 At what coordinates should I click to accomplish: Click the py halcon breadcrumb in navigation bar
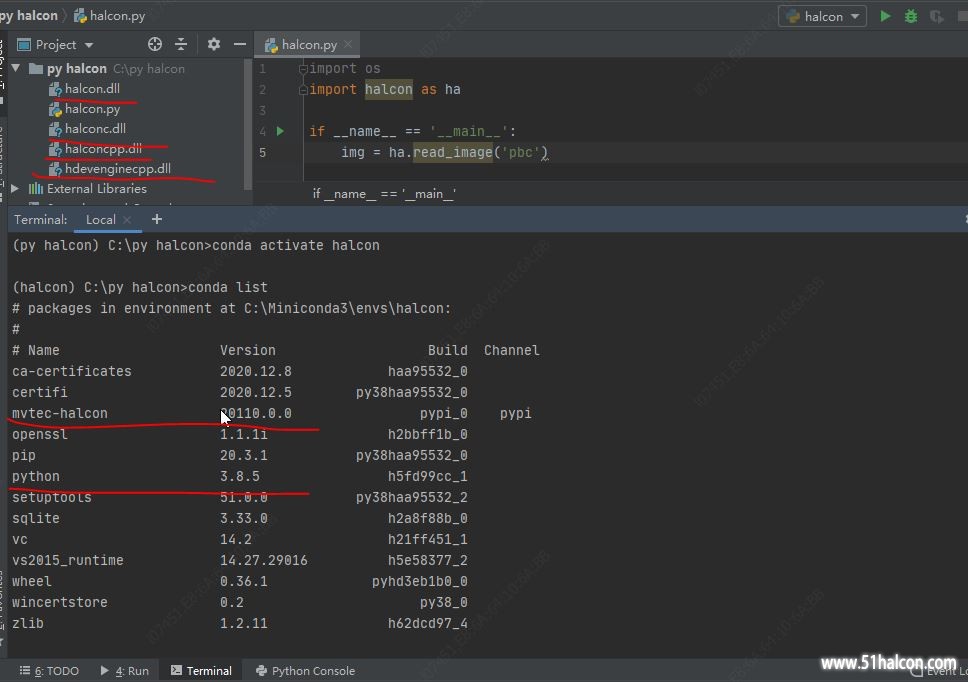click(x=29, y=15)
